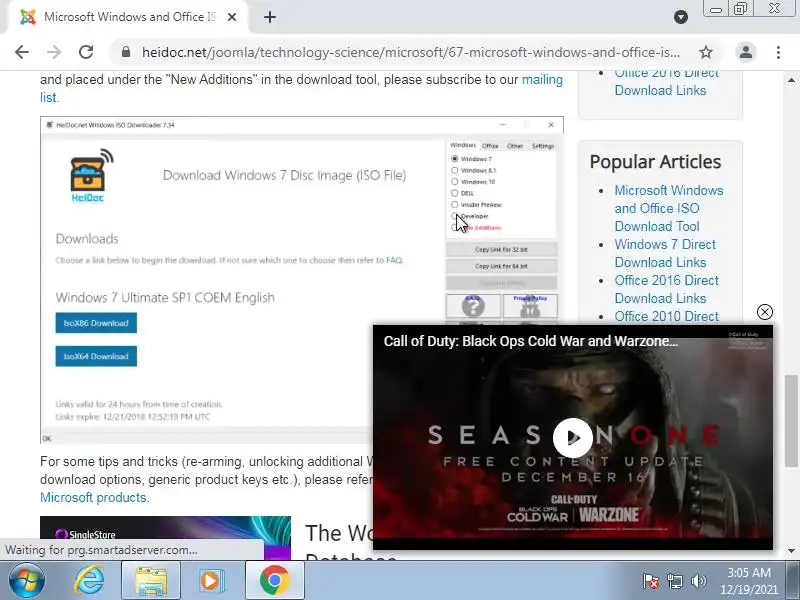This screenshot has height=600, width=800.
Task: Open volume speaker tray icon
Action: [698, 581]
